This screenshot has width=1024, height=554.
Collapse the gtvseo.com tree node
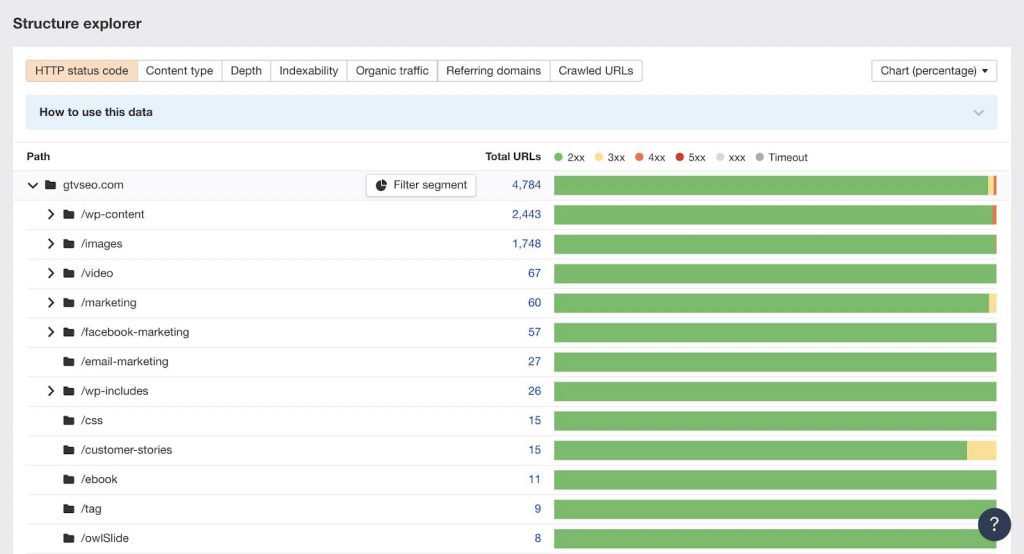33,185
